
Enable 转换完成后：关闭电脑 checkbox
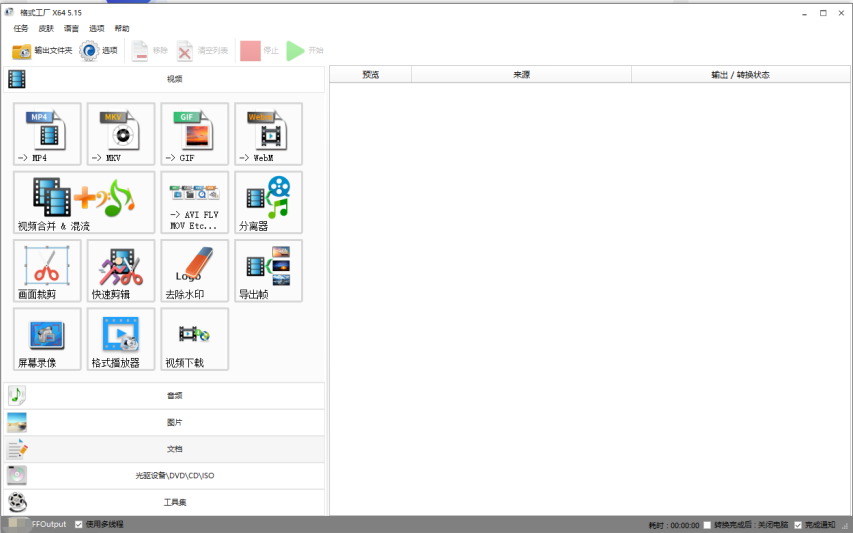tap(708, 524)
